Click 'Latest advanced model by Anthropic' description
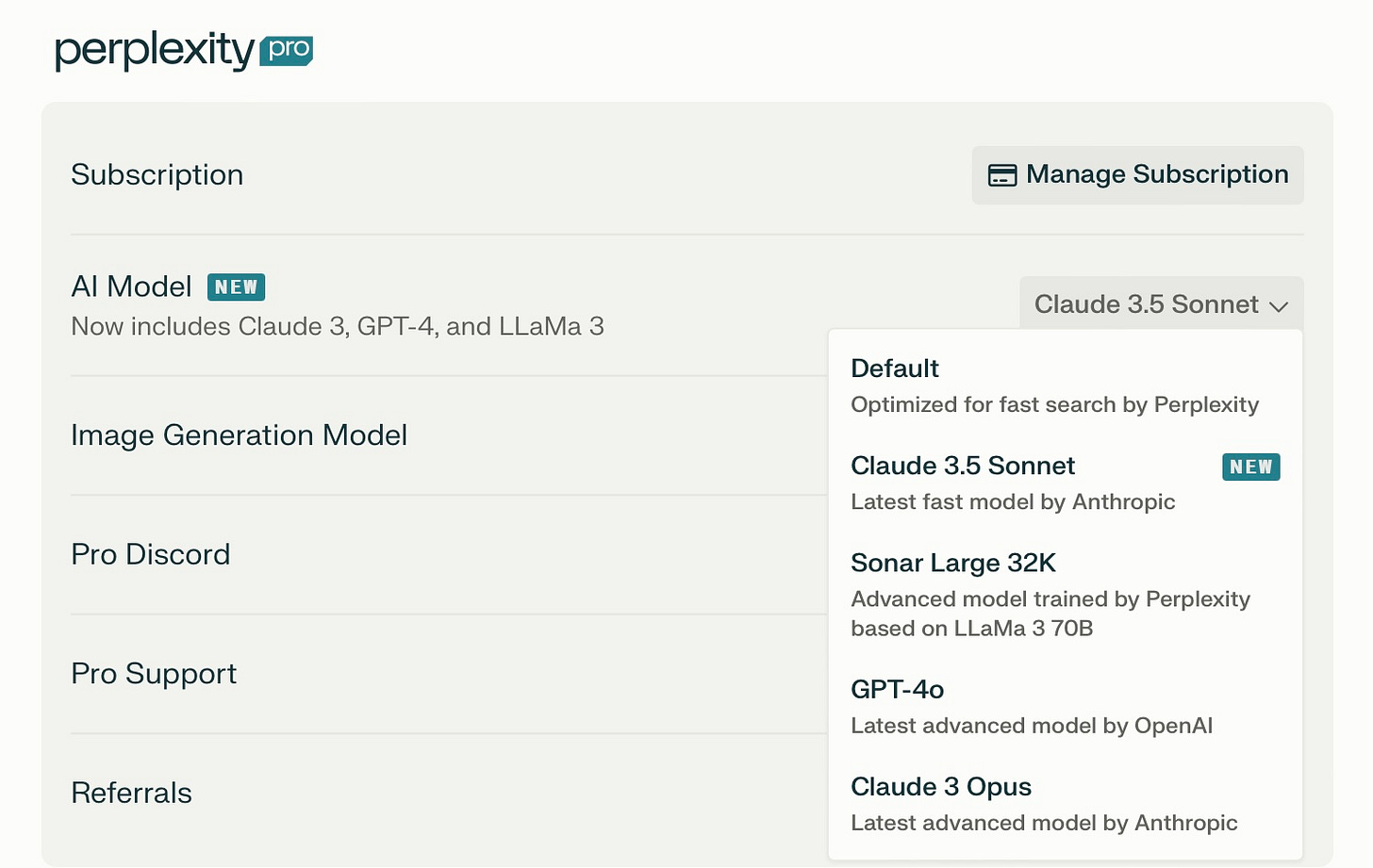This screenshot has height=868, width=1373. click(1044, 823)
